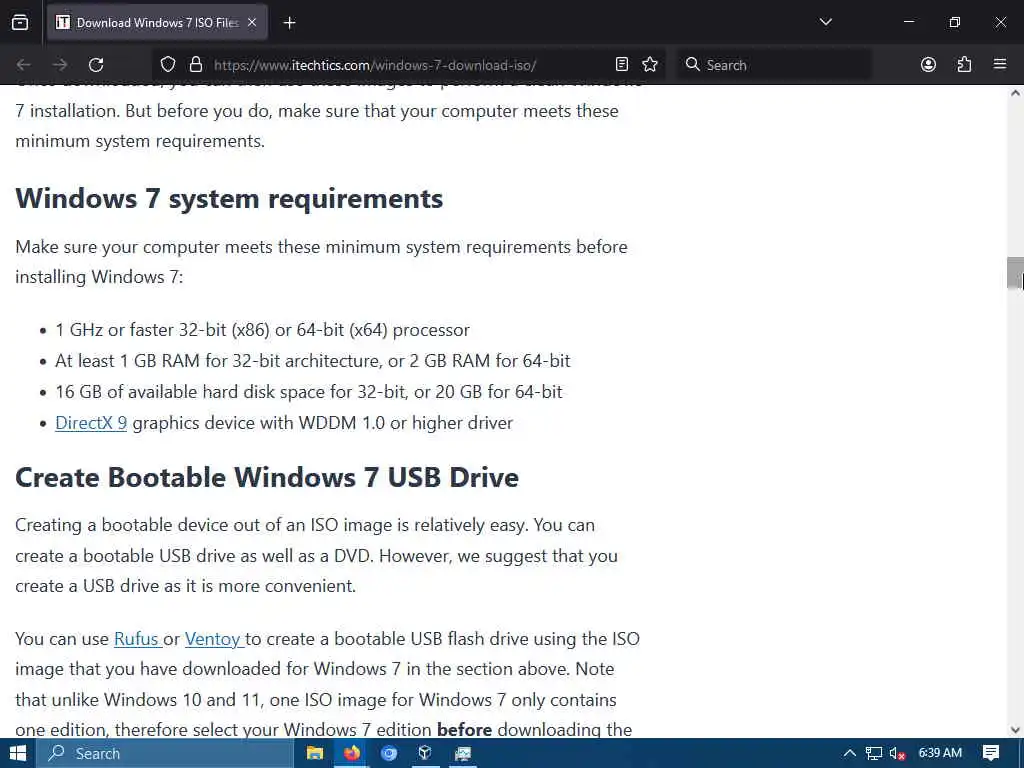Open the 6:39 AM clock
This screenshot has height=768, width=1024.
tap(940, 753)
